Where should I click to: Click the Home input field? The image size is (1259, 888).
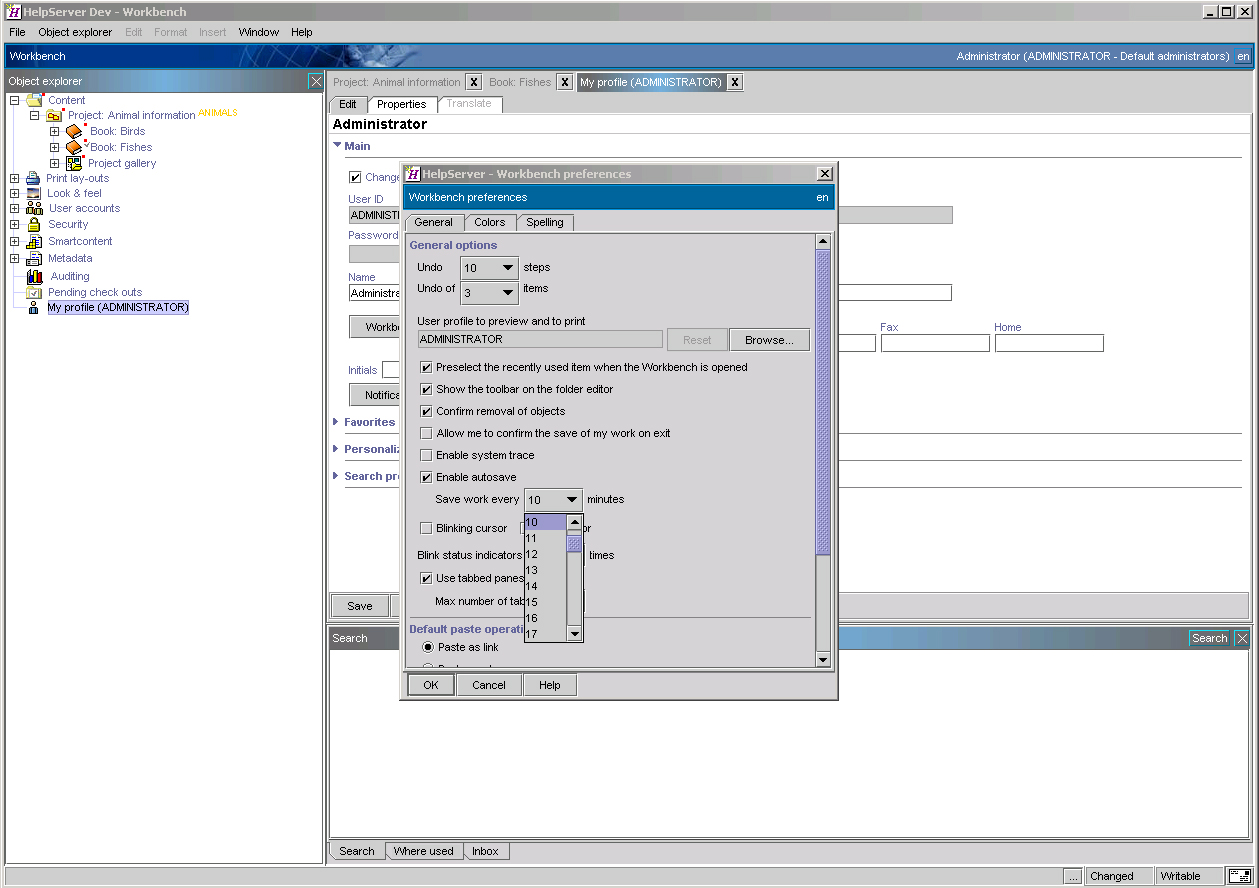(1049, 343)
